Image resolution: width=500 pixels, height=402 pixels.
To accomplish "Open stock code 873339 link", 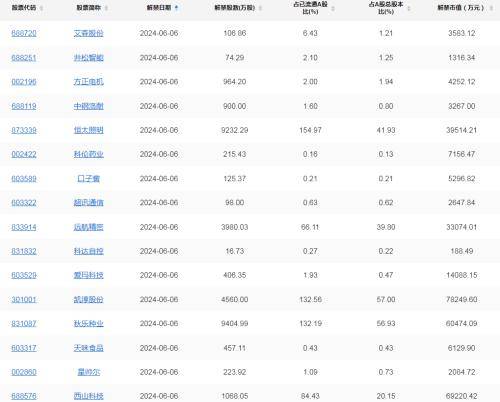I will click(x=24, y=130).
